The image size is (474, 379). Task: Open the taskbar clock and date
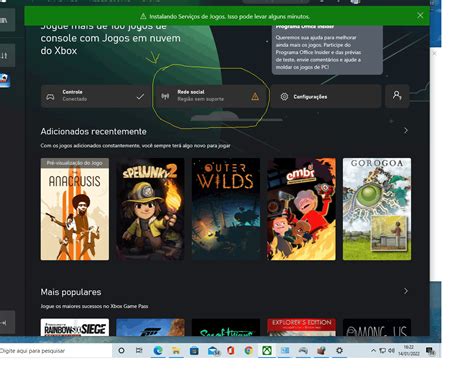(409, 351)
